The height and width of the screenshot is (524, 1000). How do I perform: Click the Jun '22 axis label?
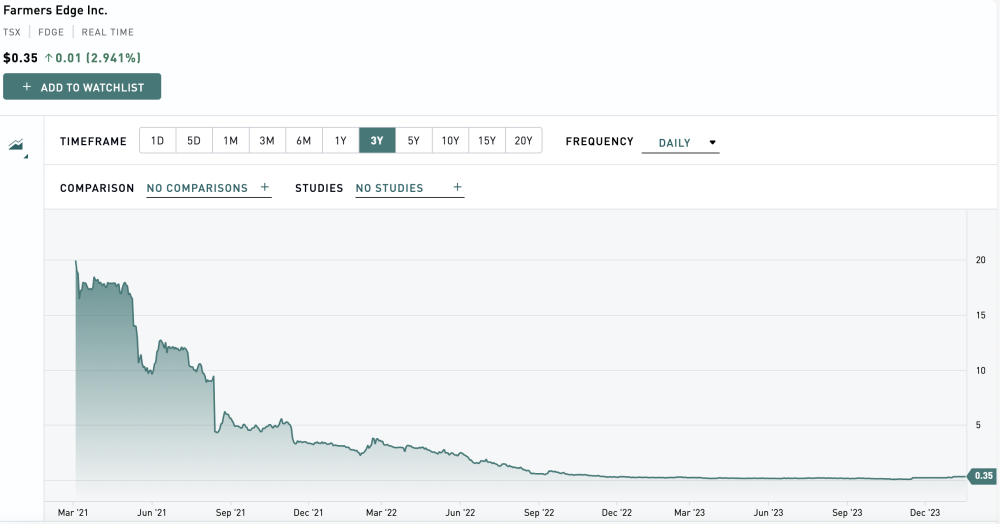click(x=460, y=513)
